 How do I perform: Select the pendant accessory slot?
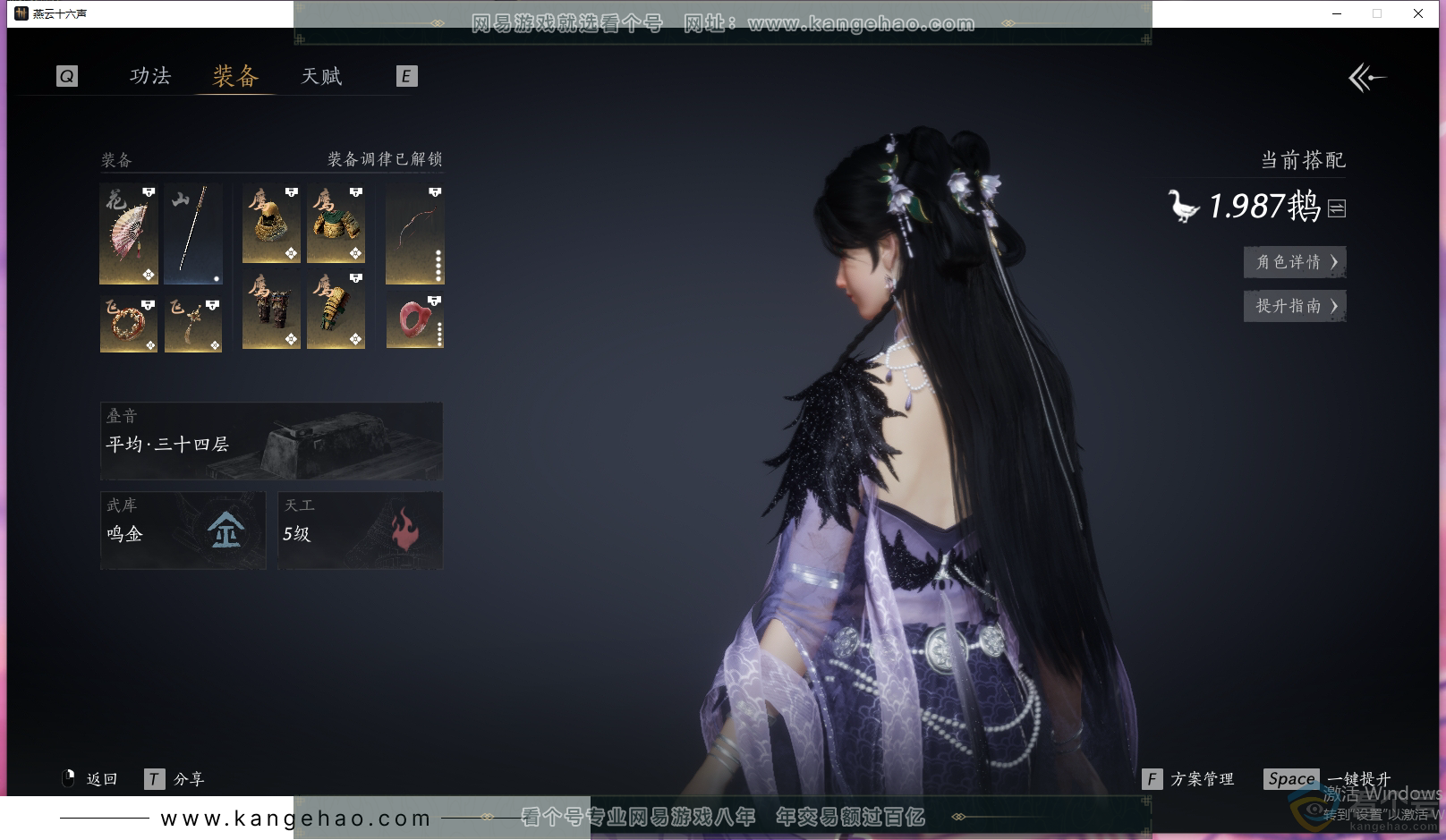pos(193,324)
